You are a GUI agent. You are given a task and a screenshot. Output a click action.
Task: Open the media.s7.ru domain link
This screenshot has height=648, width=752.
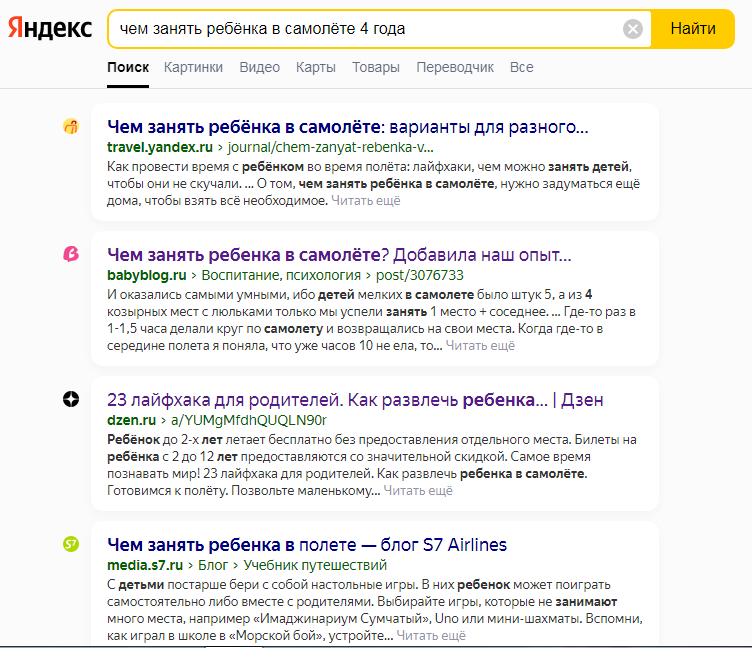tap(145, 565)
